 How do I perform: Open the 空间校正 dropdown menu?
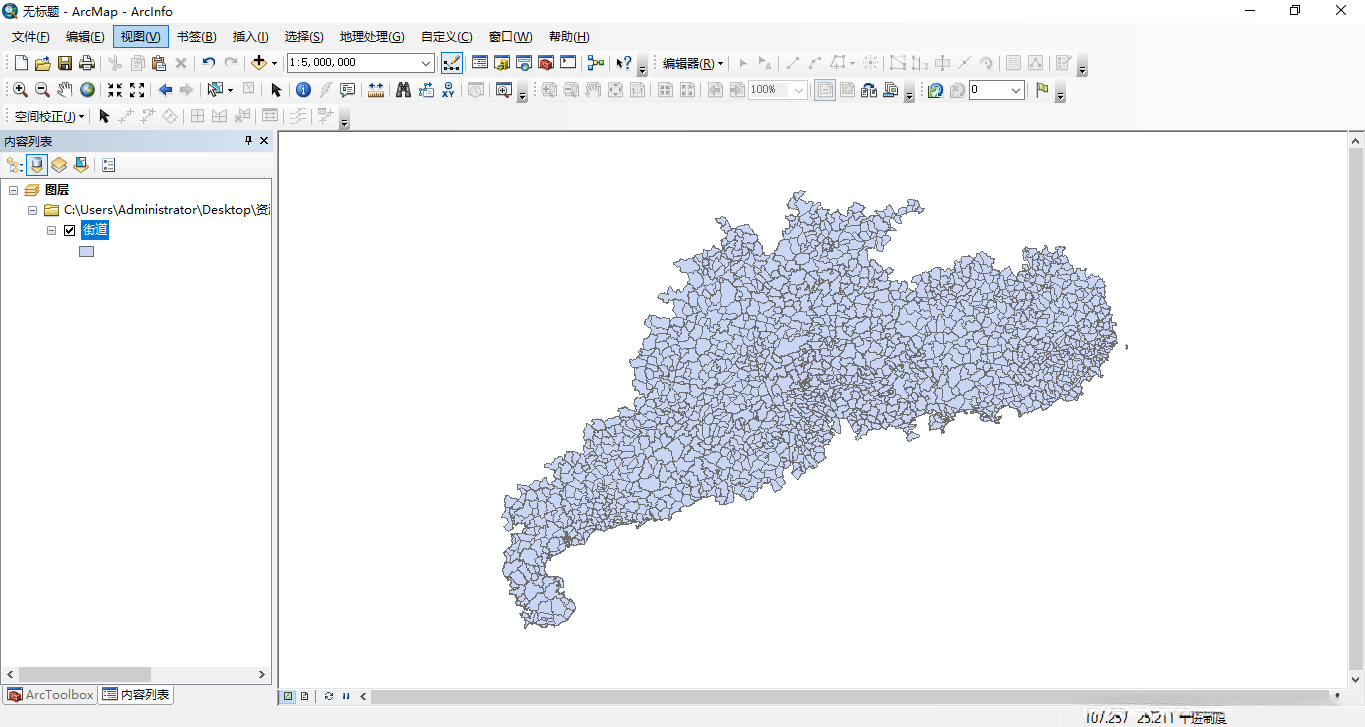[49, 117]
